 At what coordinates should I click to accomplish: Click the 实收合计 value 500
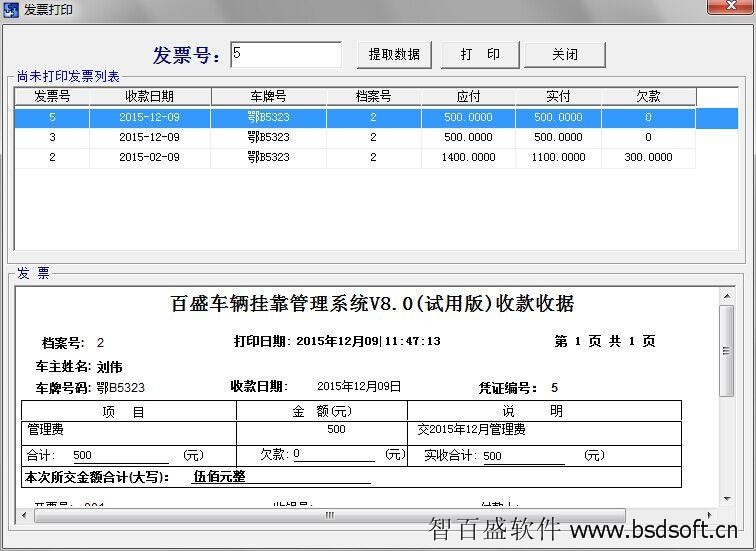[x=492, y=456]
